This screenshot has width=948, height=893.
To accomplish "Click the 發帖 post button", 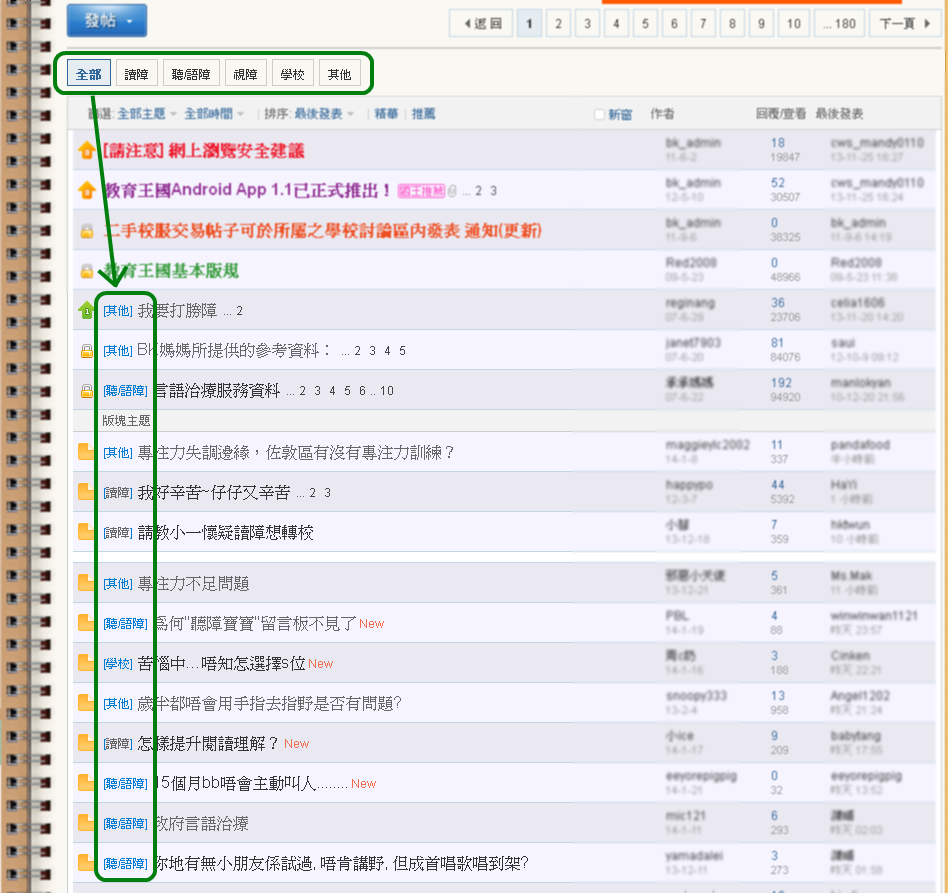I will pyautogui.click(x=106, y=21).
